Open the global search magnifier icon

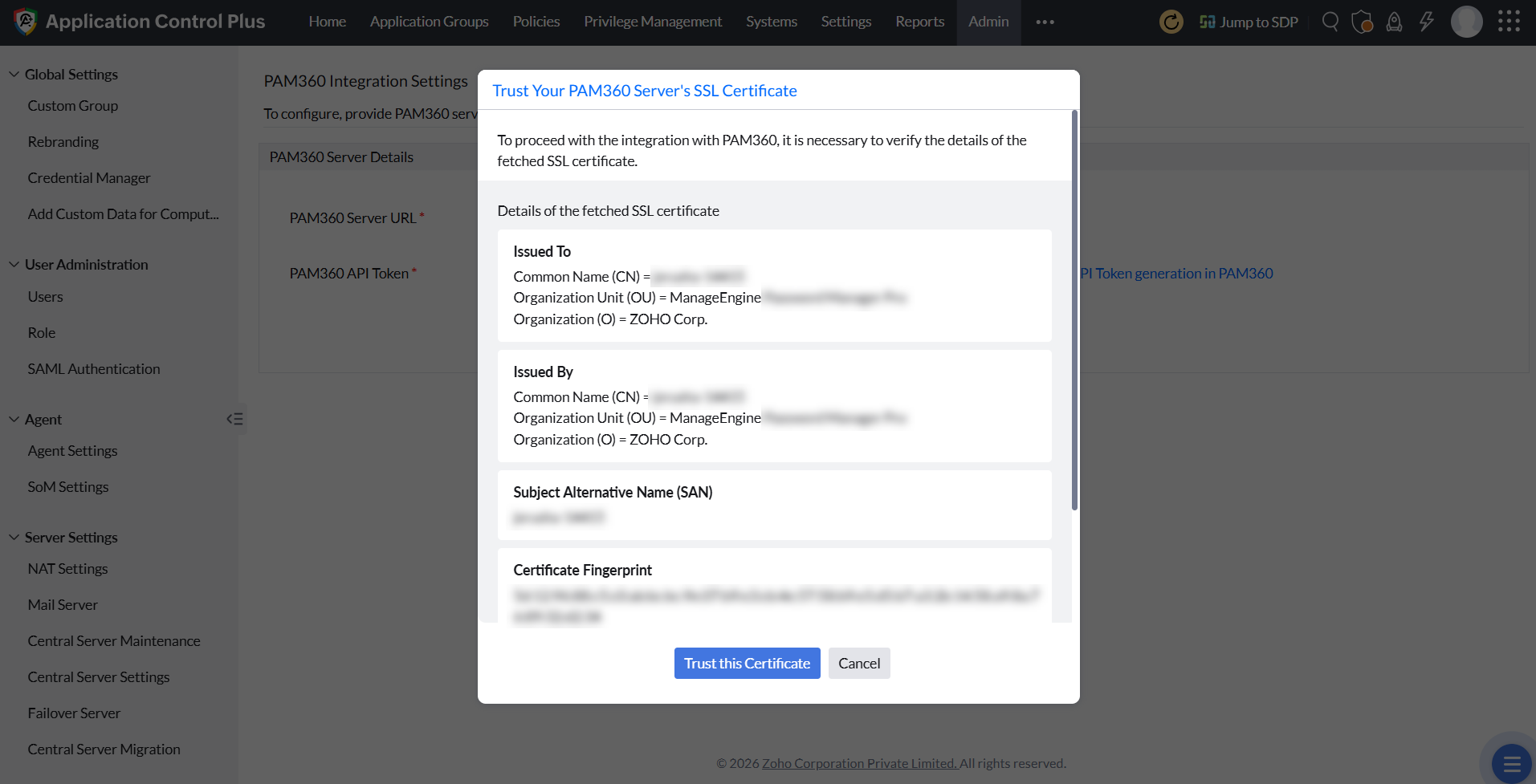(1330, 22)
